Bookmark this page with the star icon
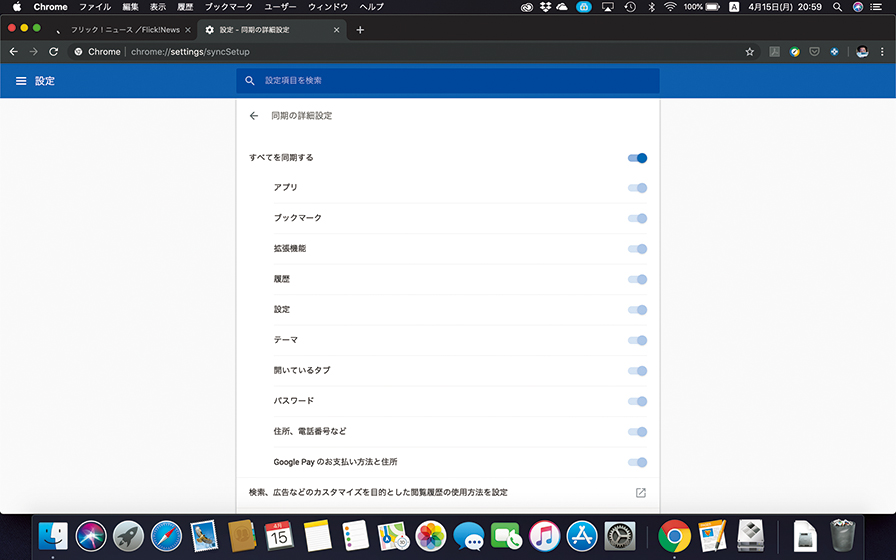 750,52
